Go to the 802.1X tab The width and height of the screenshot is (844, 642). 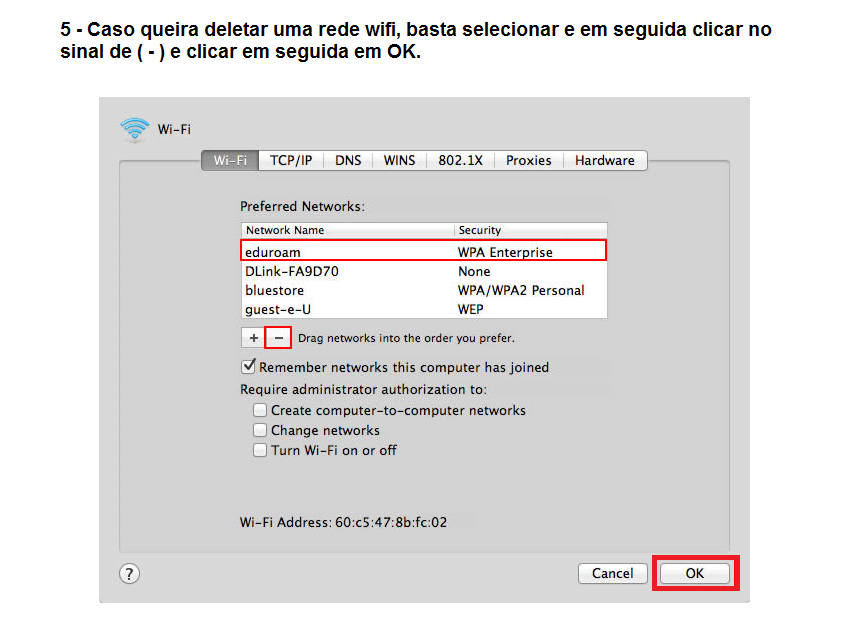pyautogui.click(x=461, y=160)
